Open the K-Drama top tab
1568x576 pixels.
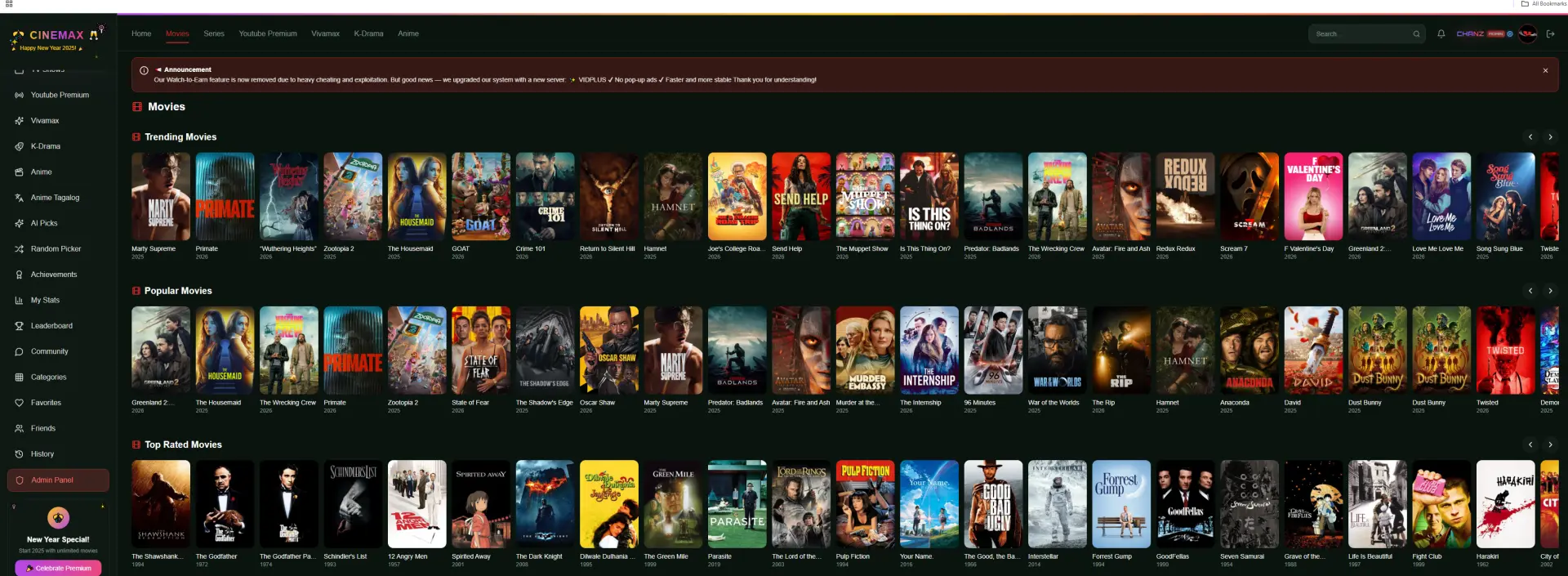(x=368, y=33)
